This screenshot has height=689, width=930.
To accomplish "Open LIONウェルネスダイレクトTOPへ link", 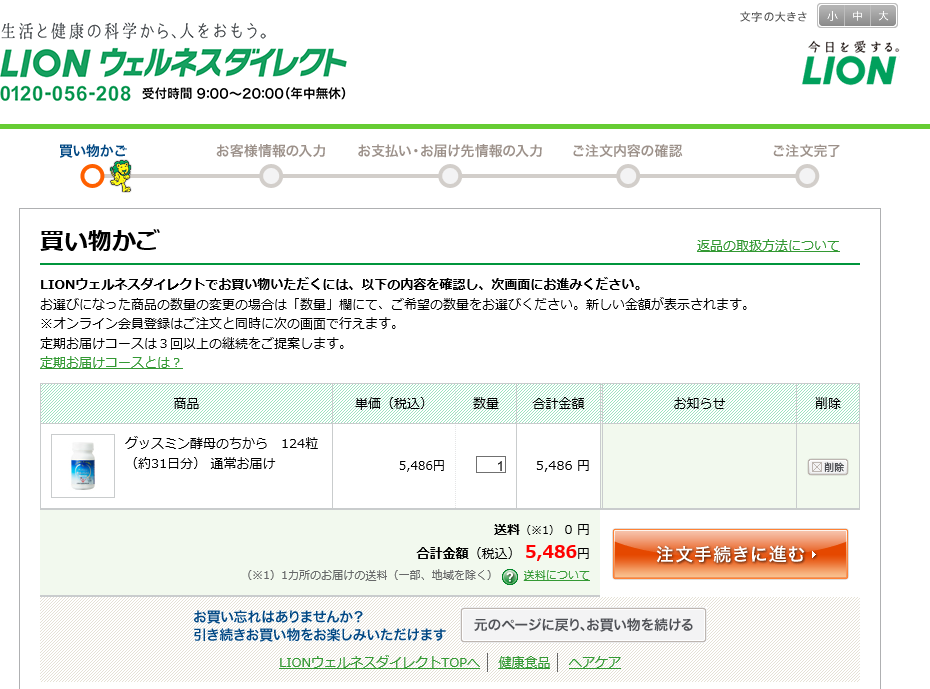I will (x=379, y=662).
